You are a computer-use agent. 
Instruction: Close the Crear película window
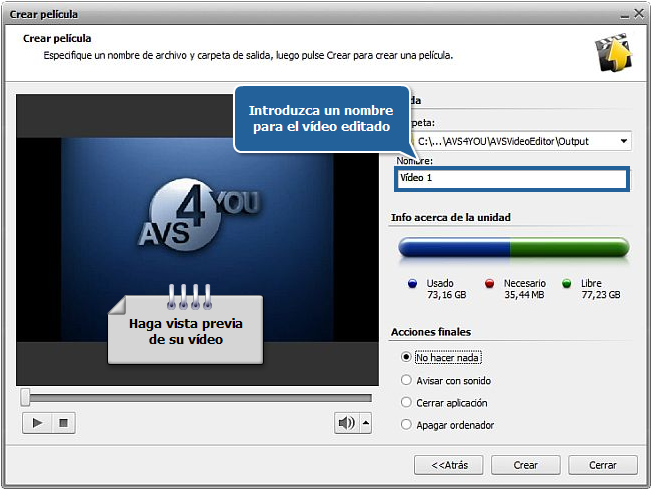point(639,14)
